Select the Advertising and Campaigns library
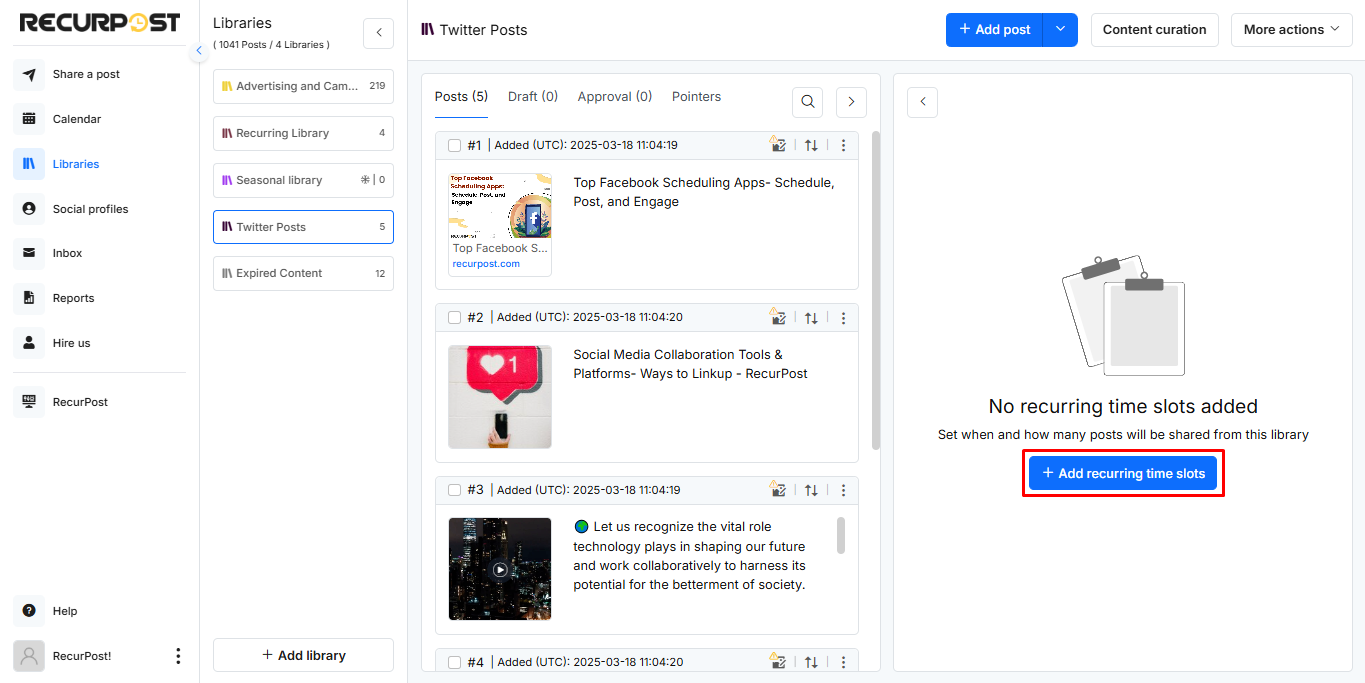 [x=303, y=86]
